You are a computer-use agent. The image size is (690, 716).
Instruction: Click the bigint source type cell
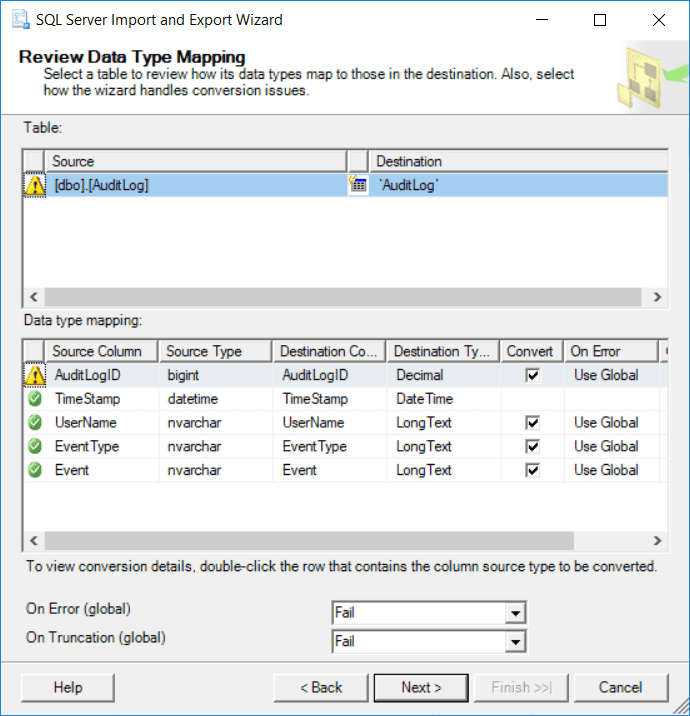point(216,375)
